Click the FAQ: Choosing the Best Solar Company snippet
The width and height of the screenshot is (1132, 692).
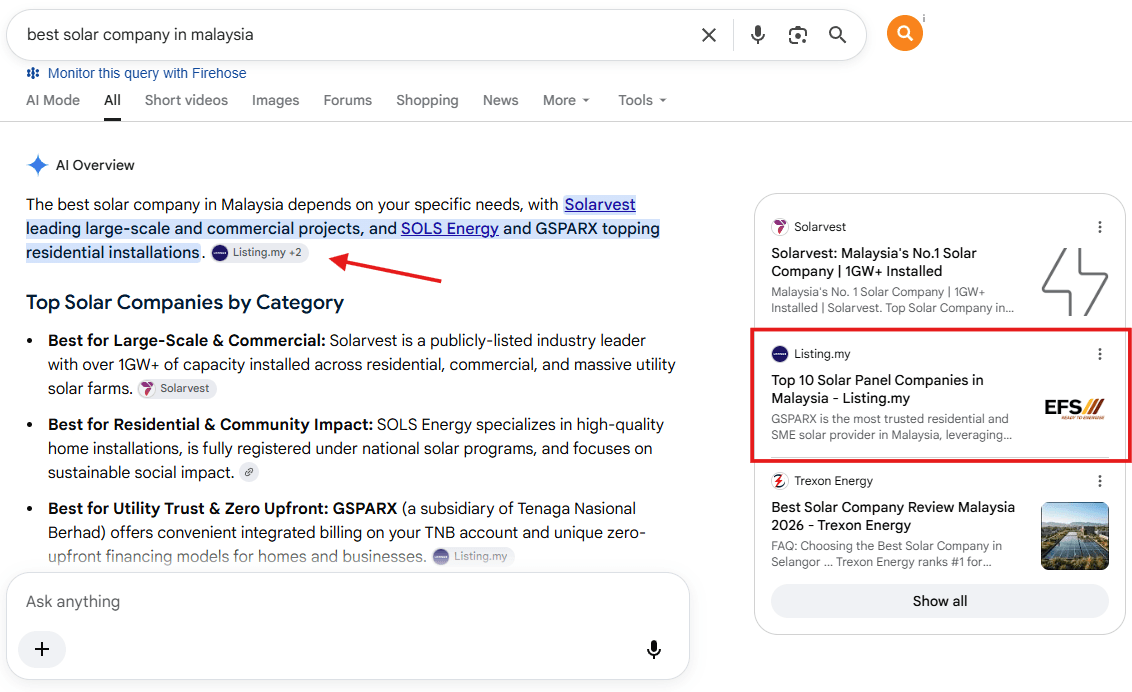coord(887,554)
